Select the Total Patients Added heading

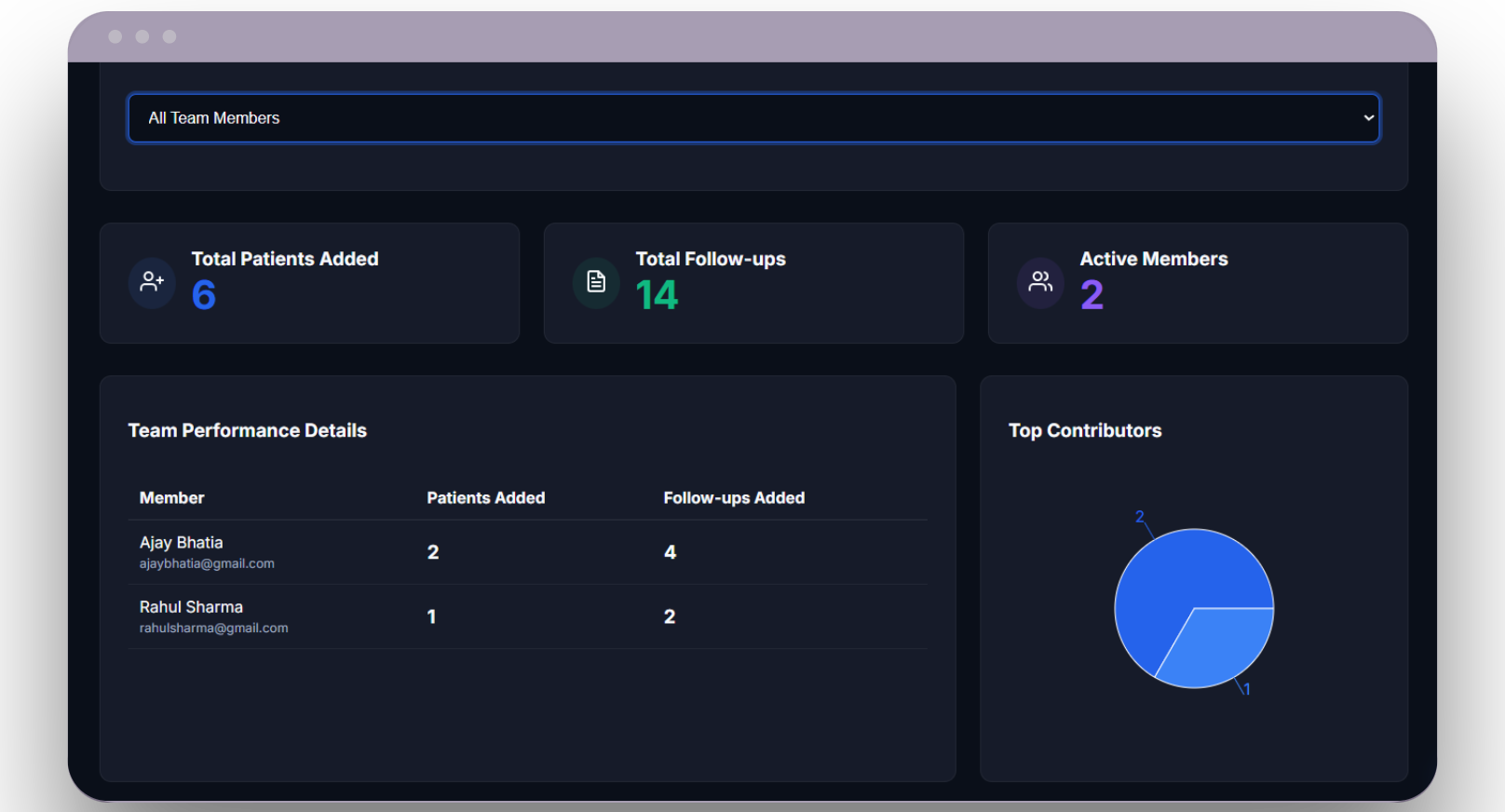pyautogui.click(x=285, y=259)
